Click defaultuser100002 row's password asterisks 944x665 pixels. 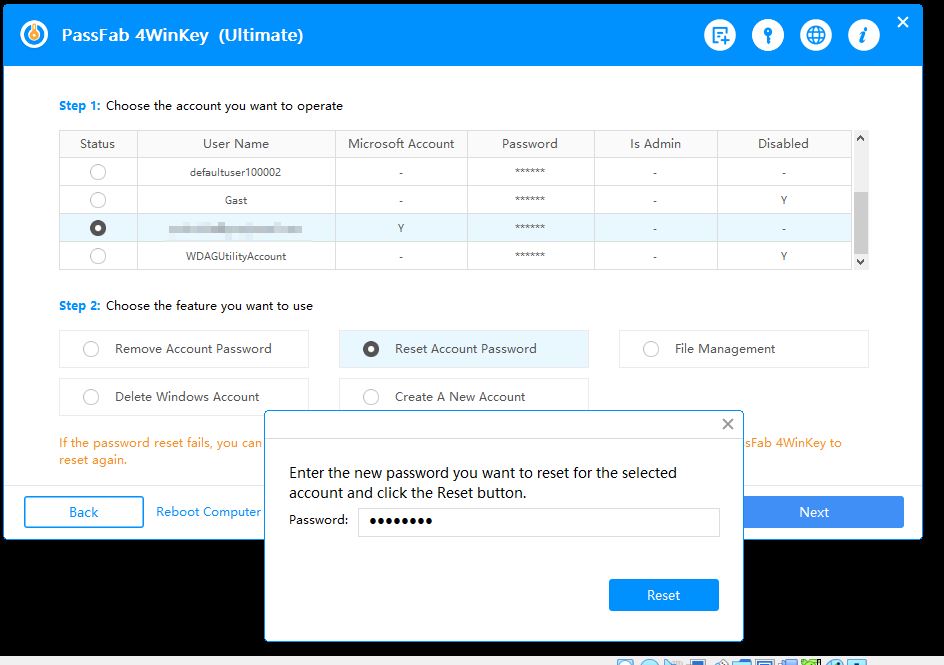click(x=530, y=171)
